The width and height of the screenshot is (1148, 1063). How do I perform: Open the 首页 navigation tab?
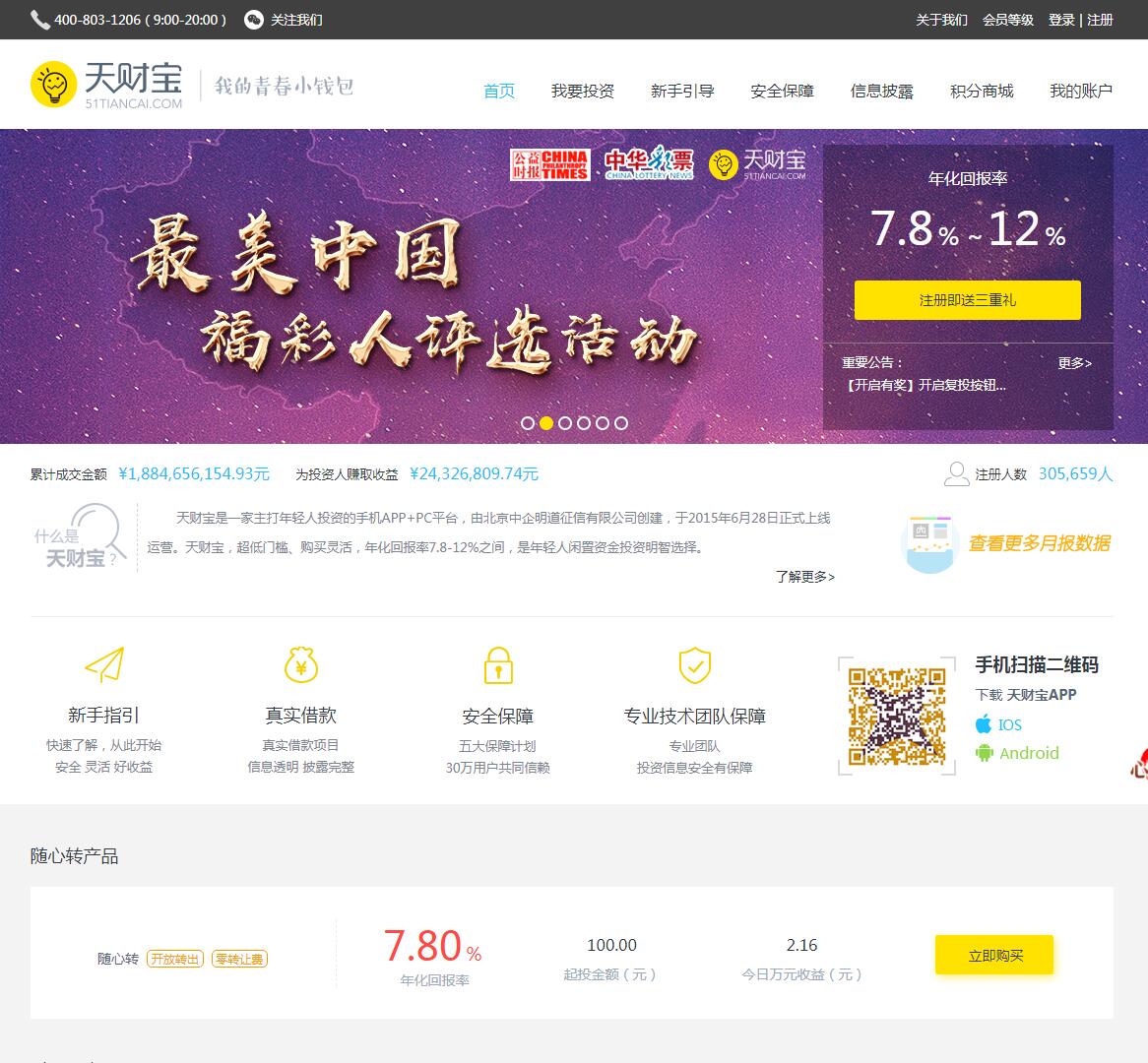(x=499, y=91)
